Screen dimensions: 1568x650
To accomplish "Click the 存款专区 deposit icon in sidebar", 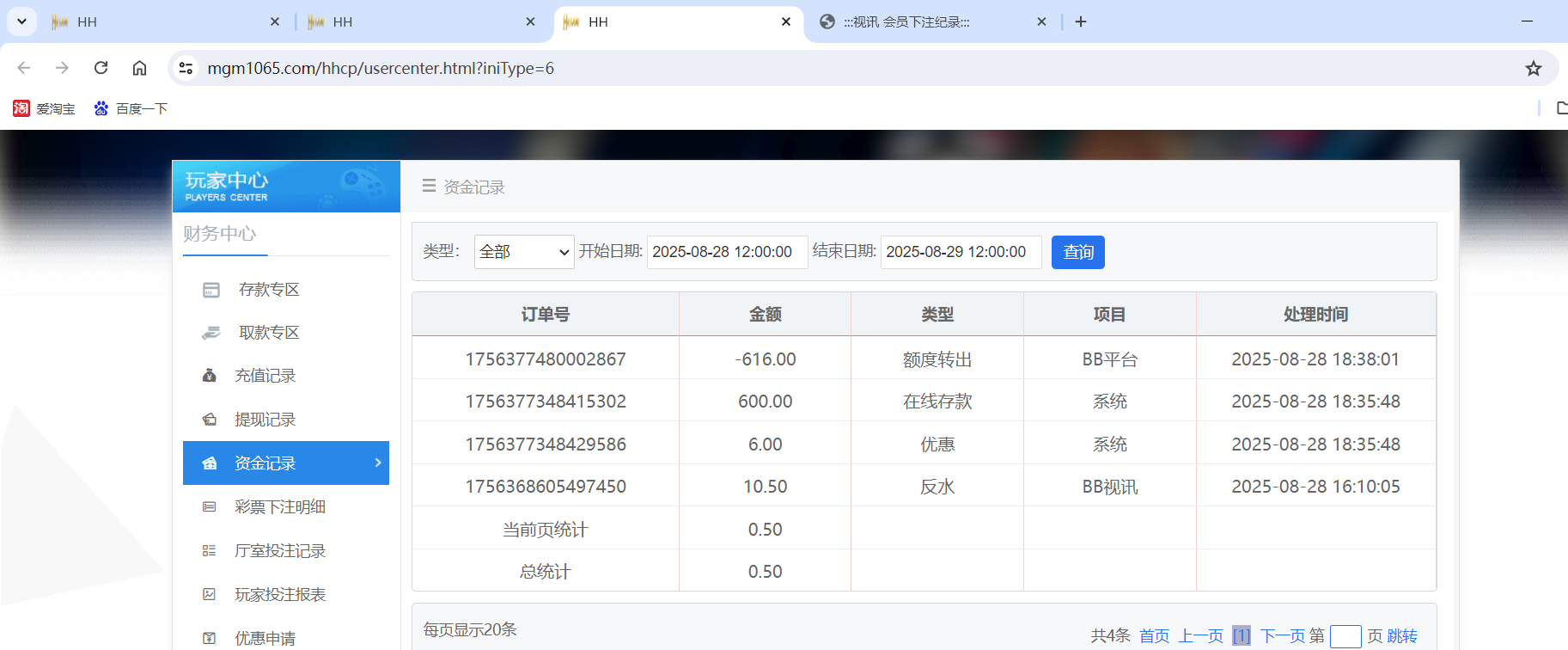I will tap(210, 290).
